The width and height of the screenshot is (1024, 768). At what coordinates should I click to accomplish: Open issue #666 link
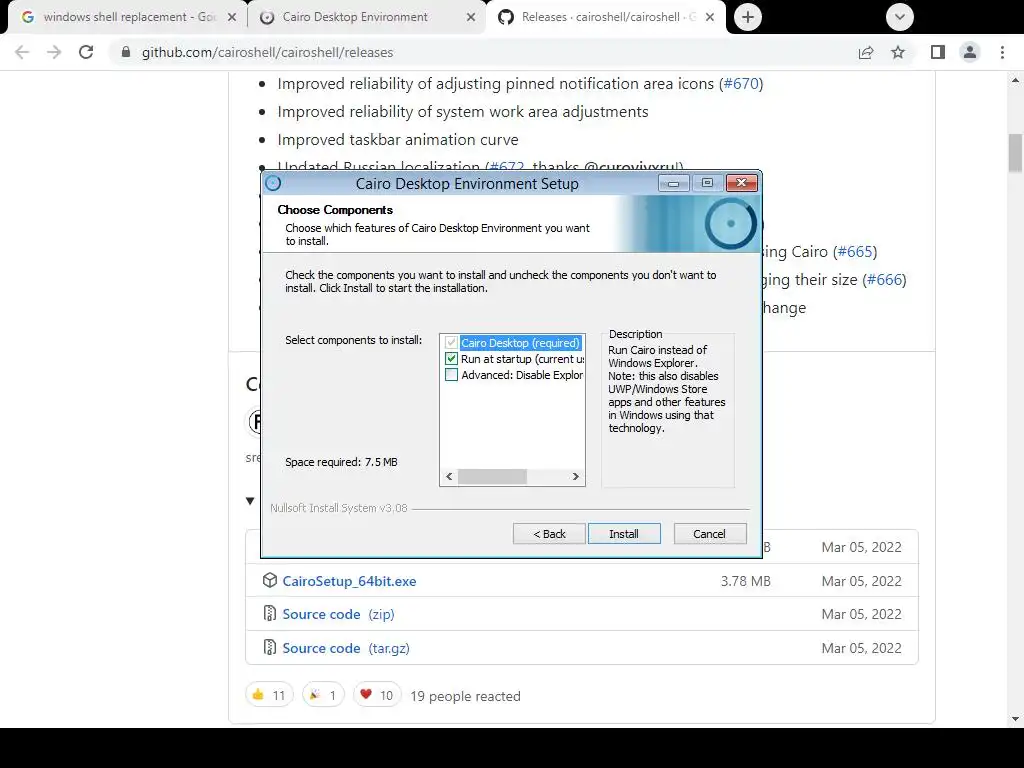[884, 280]
